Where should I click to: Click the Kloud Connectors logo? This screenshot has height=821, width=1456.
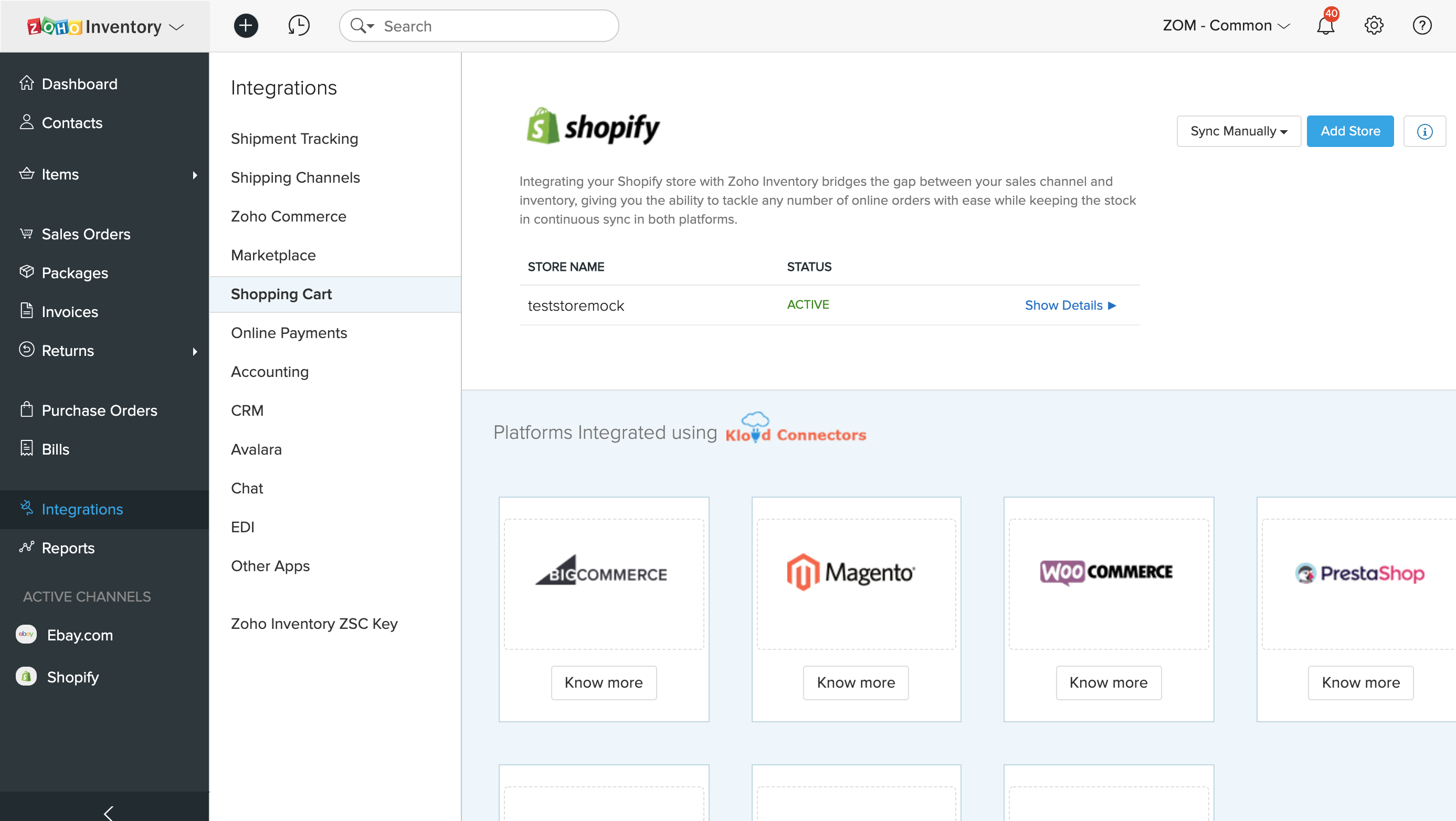795,428
